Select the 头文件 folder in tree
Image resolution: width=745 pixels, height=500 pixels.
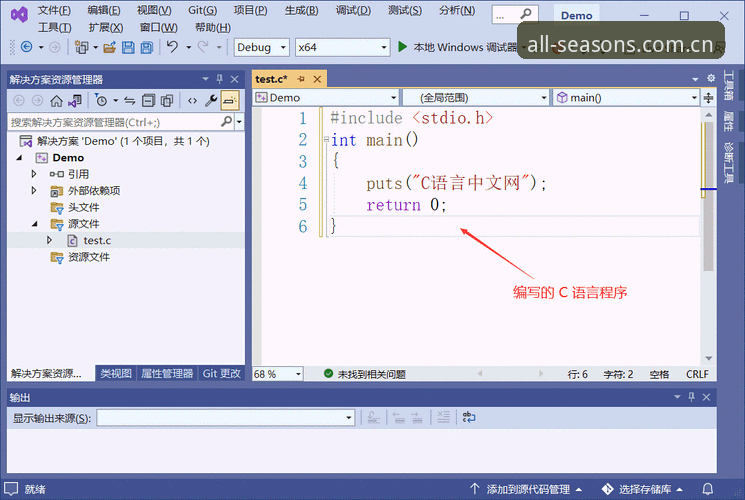(x=84, y=207)
